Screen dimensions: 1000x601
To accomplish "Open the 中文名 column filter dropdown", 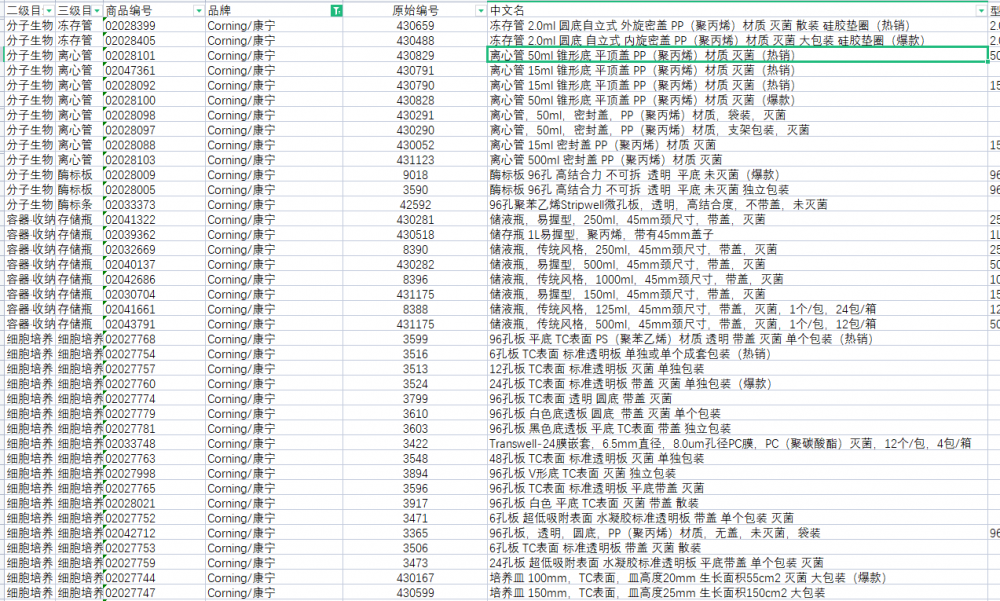I will [x=981, y=11].
